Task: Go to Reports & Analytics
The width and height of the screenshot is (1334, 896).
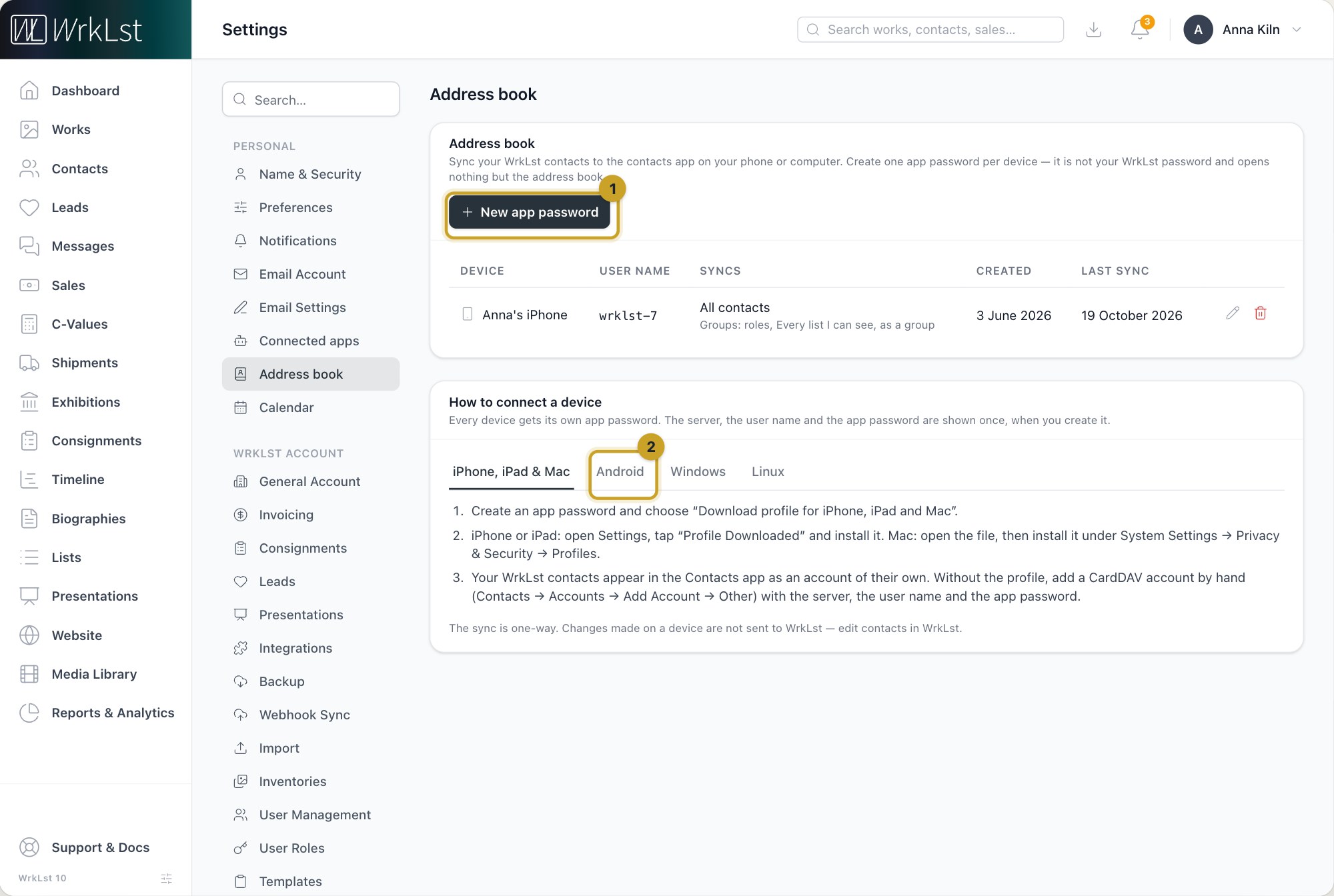Action: 112,713
